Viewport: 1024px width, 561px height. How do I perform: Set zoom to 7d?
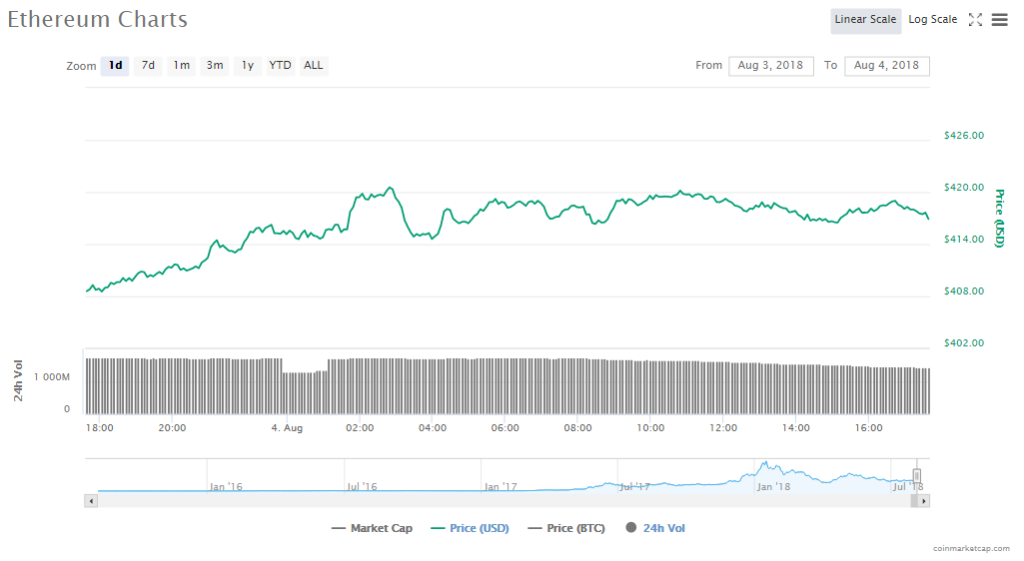point(148,66)
